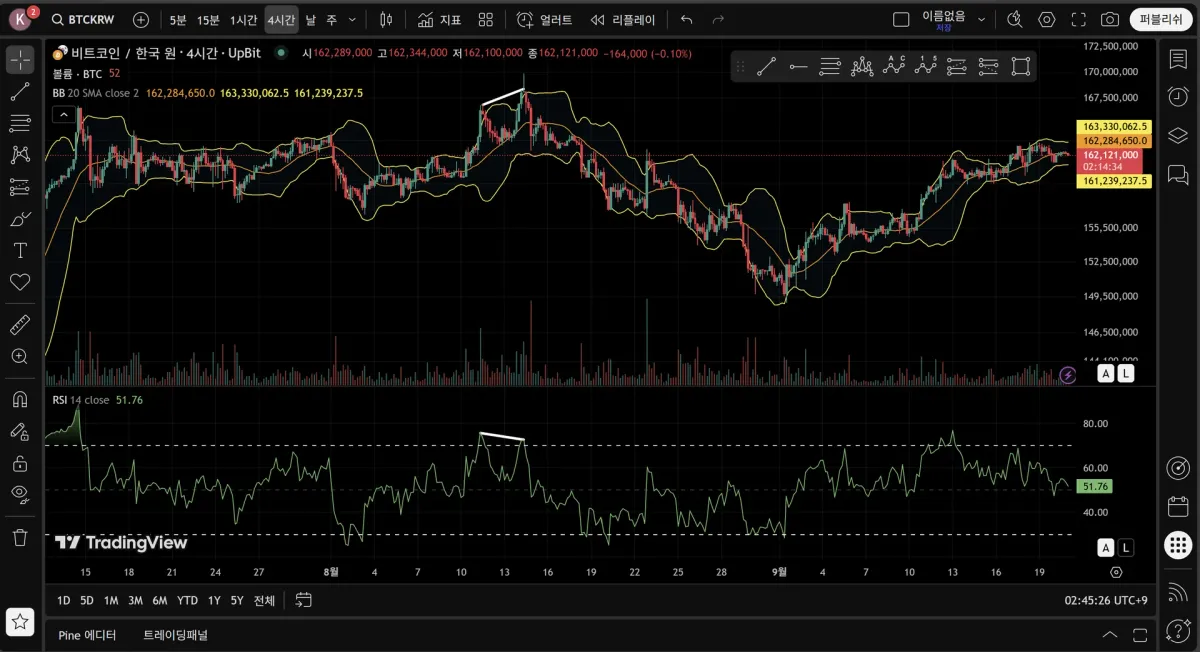This screenshot has height=652, width=1200.
Task: Open the go to date calendar icon
Action: pos(304,600)
